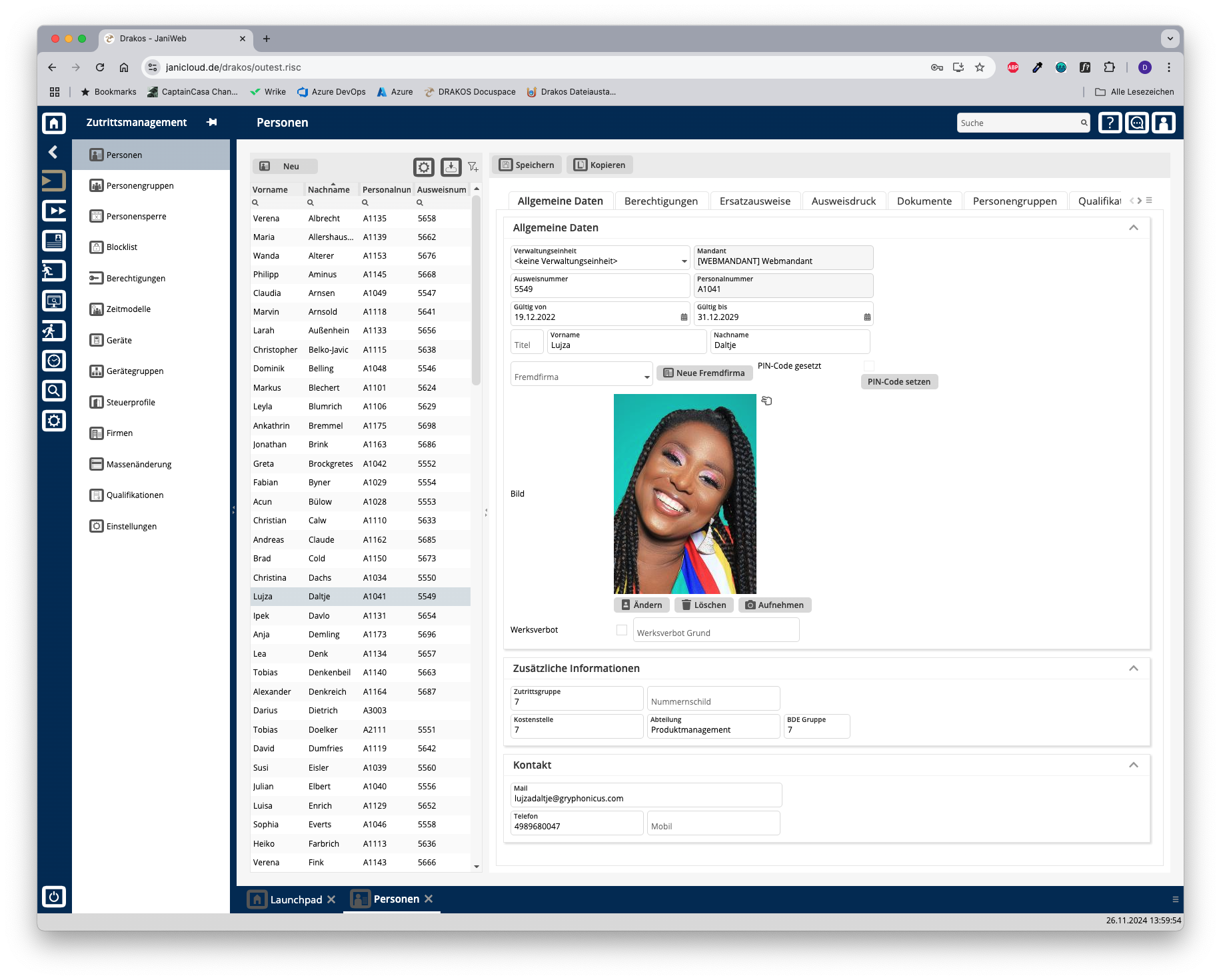Click Ändern below the photo
Image resolution: width=1221 pixels, height=980 pixels.
pyautogui.click(x=642, y=605)
